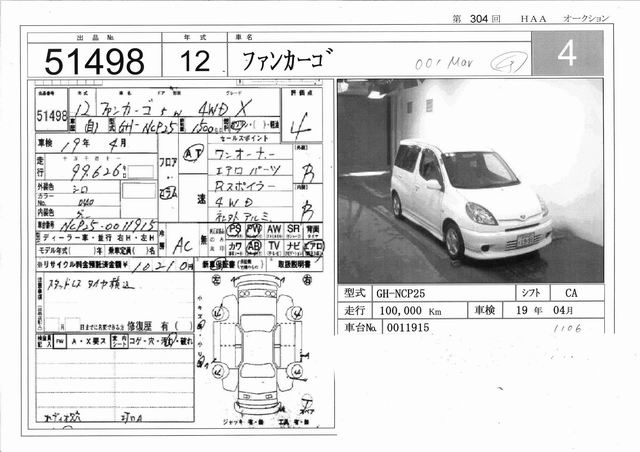Click the exterior grade B
Image resolution: width=640 pixels, height=452 pixels.
point(307,173)
